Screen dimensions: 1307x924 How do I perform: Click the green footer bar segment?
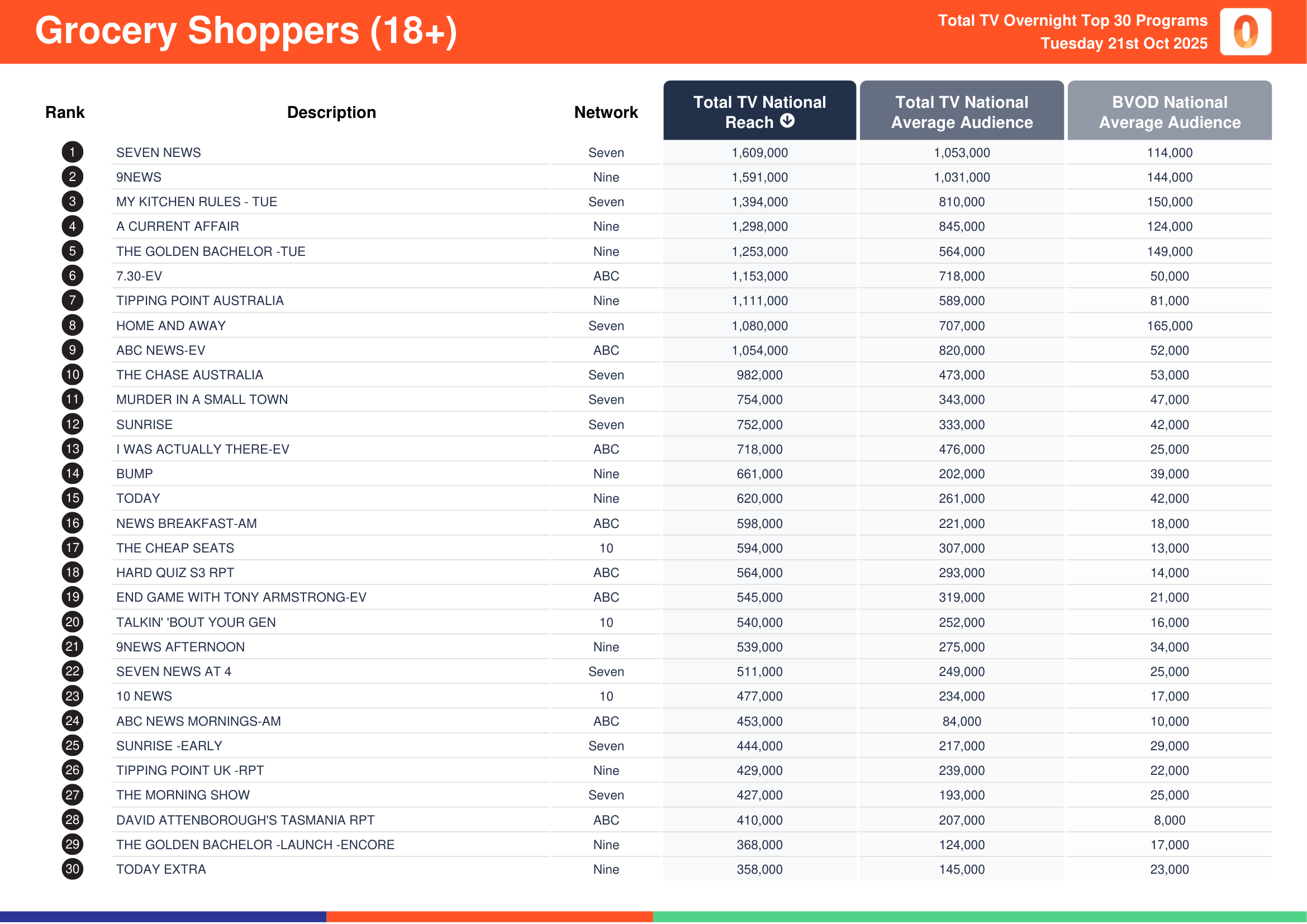click(x=979, y=916)
